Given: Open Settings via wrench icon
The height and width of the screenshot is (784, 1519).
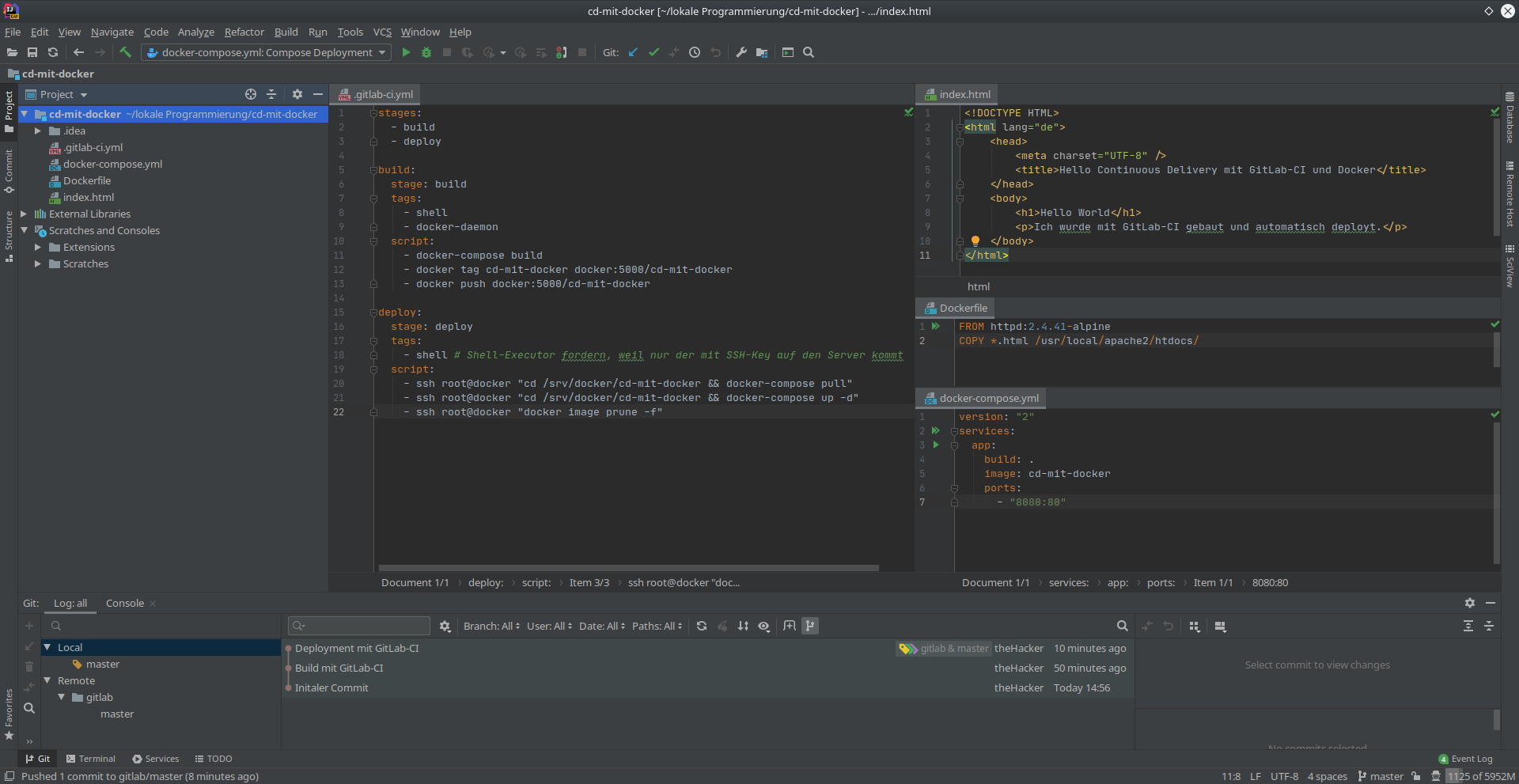Looking at the screenshot, I should 741,52.
